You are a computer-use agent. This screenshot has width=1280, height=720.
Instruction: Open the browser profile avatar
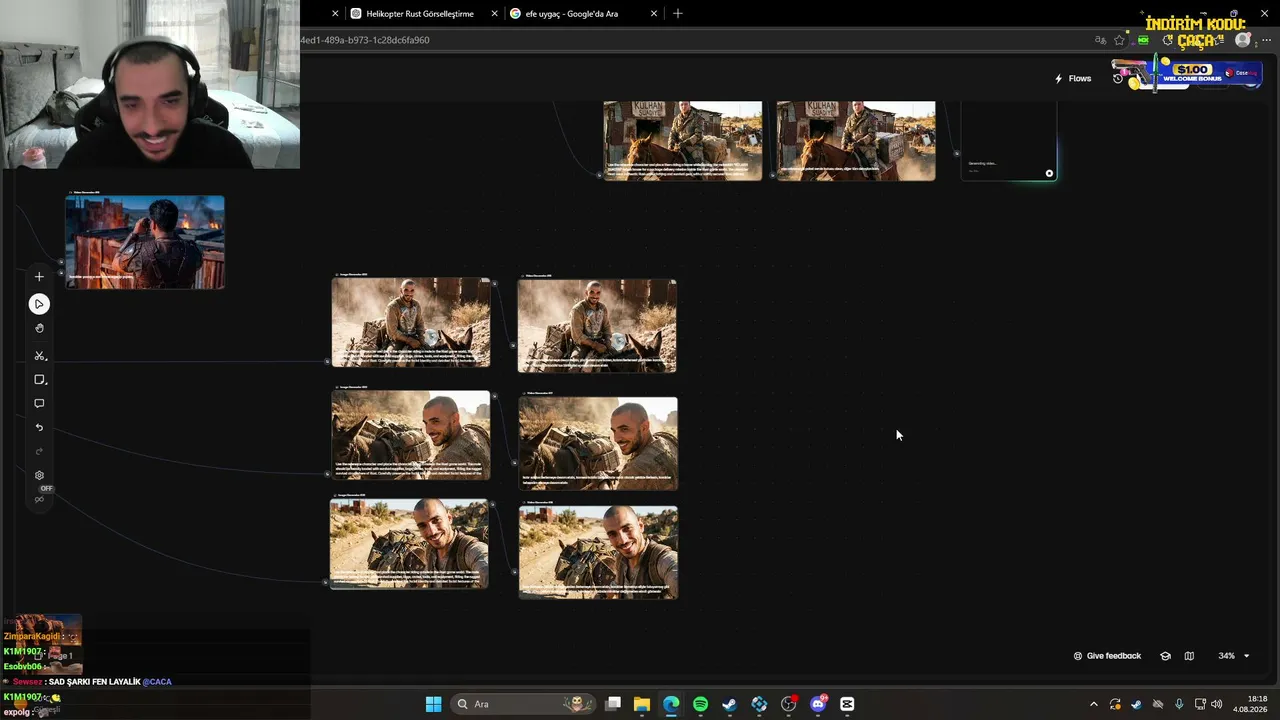click(x=1243, y=40)
